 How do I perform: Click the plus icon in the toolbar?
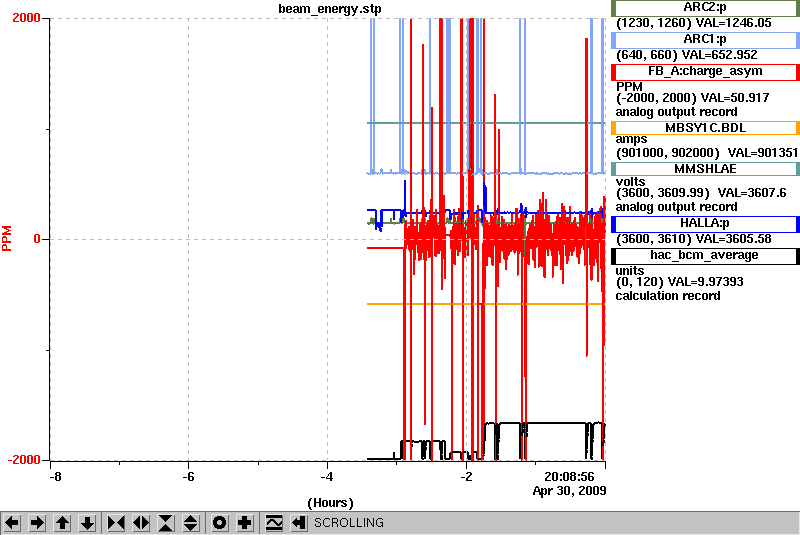tap(244, 523)
